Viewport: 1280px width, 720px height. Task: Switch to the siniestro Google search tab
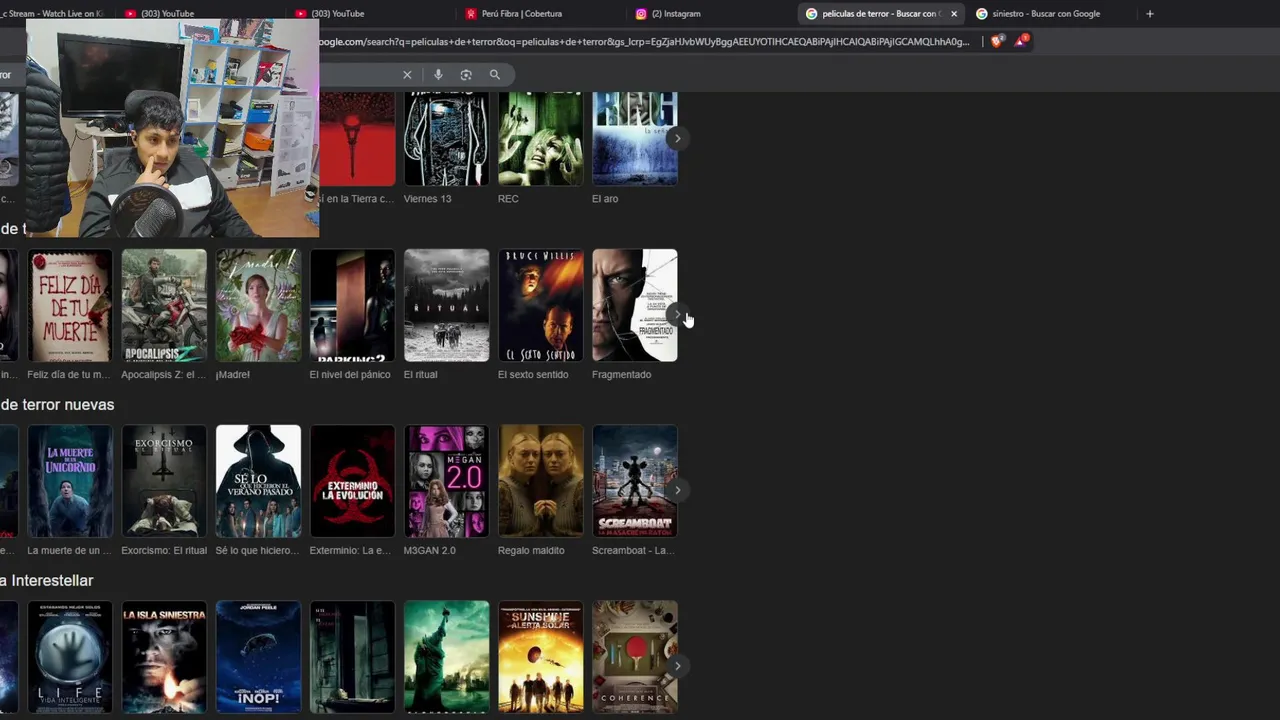(1048, 14)
